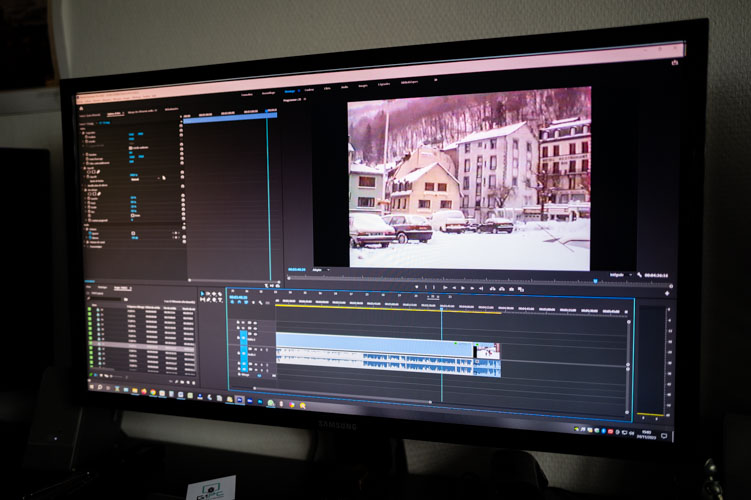Viewport: 751px width, 500px height.
Task: Click the Extract button
Action: coord(502,289)
